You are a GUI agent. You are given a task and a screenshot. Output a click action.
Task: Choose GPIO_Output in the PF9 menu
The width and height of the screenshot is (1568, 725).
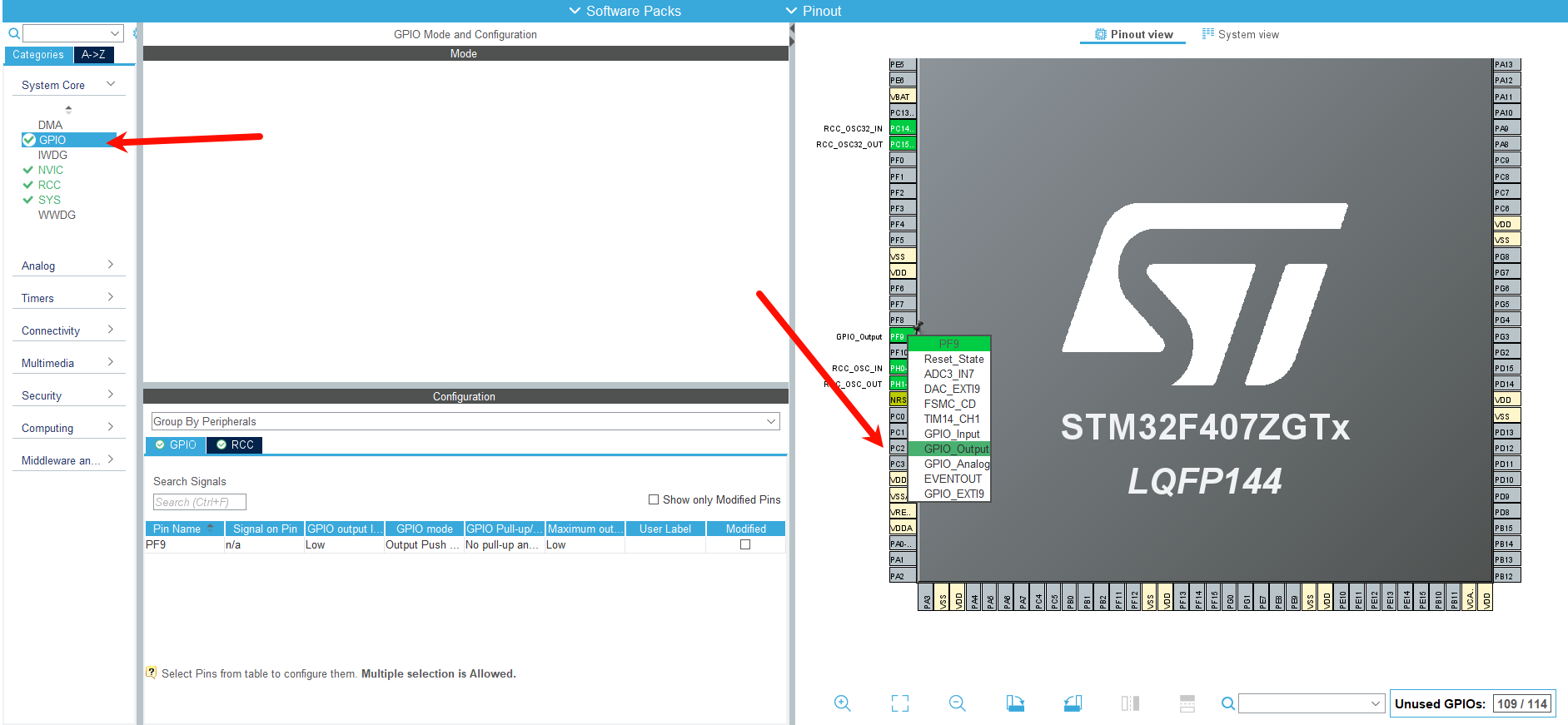pos(949,449)
